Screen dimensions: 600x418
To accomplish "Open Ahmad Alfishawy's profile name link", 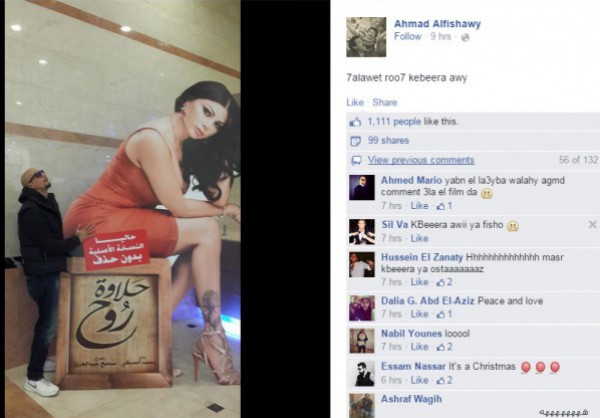I will pyautogui.click(x=437, y=24).
